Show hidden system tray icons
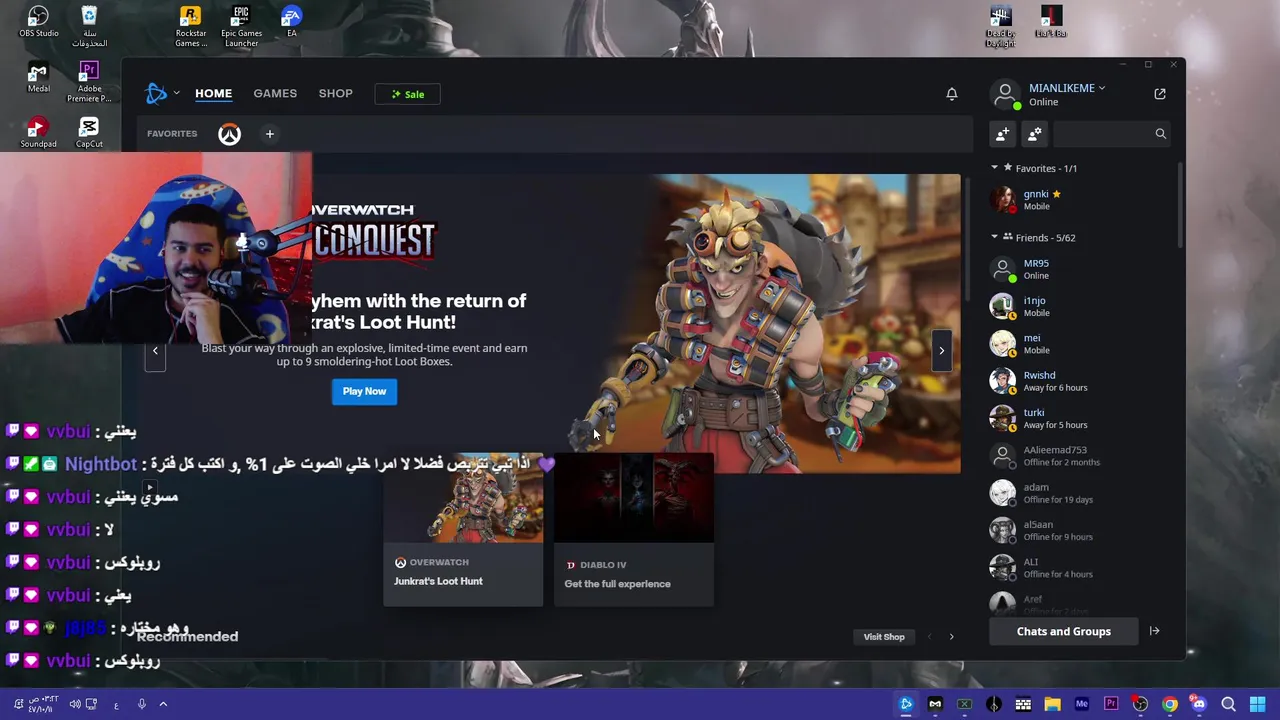The width and height of the screenshot is (1280, 720). coord(163,704)
